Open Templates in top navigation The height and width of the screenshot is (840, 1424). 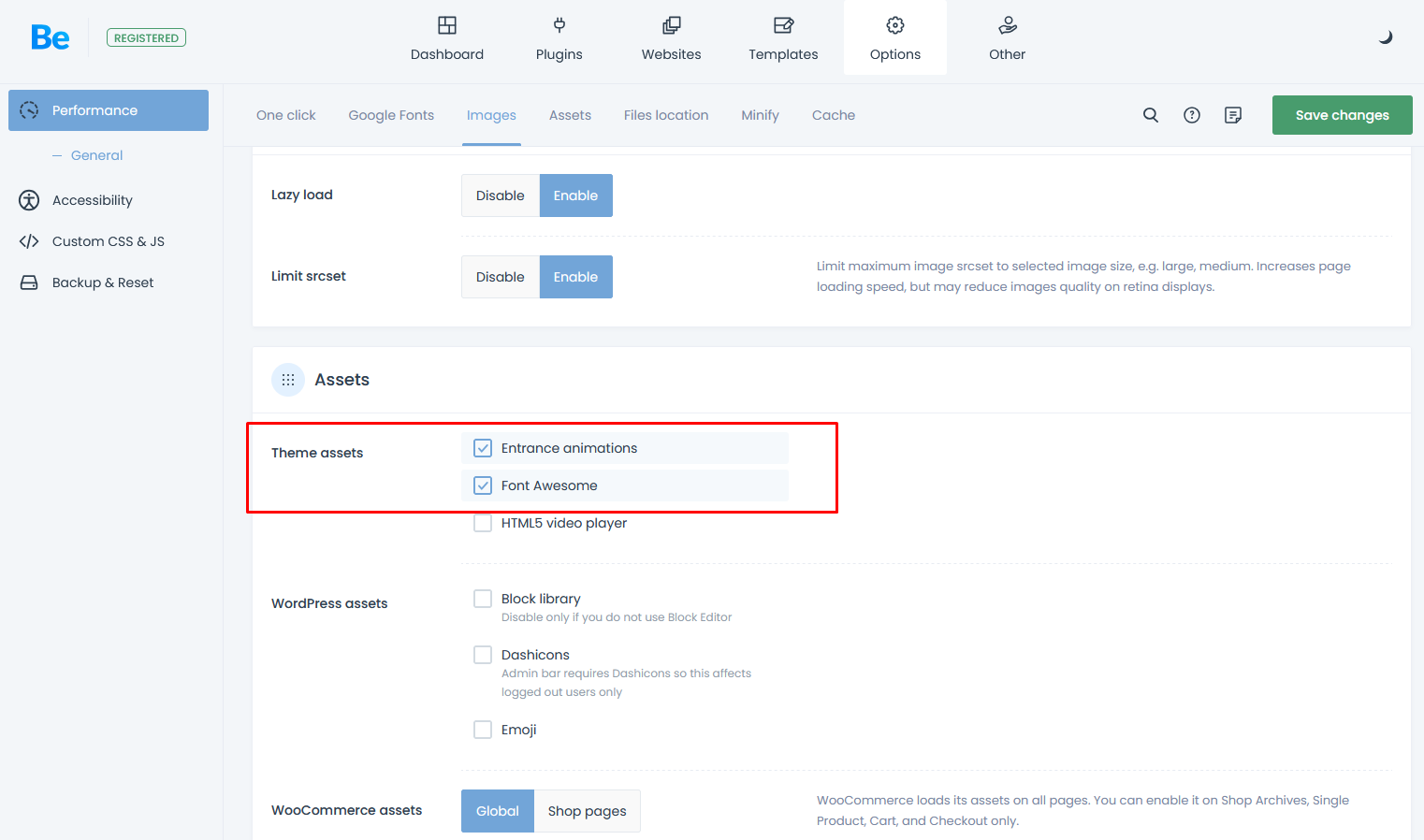[x=783, y=38]
